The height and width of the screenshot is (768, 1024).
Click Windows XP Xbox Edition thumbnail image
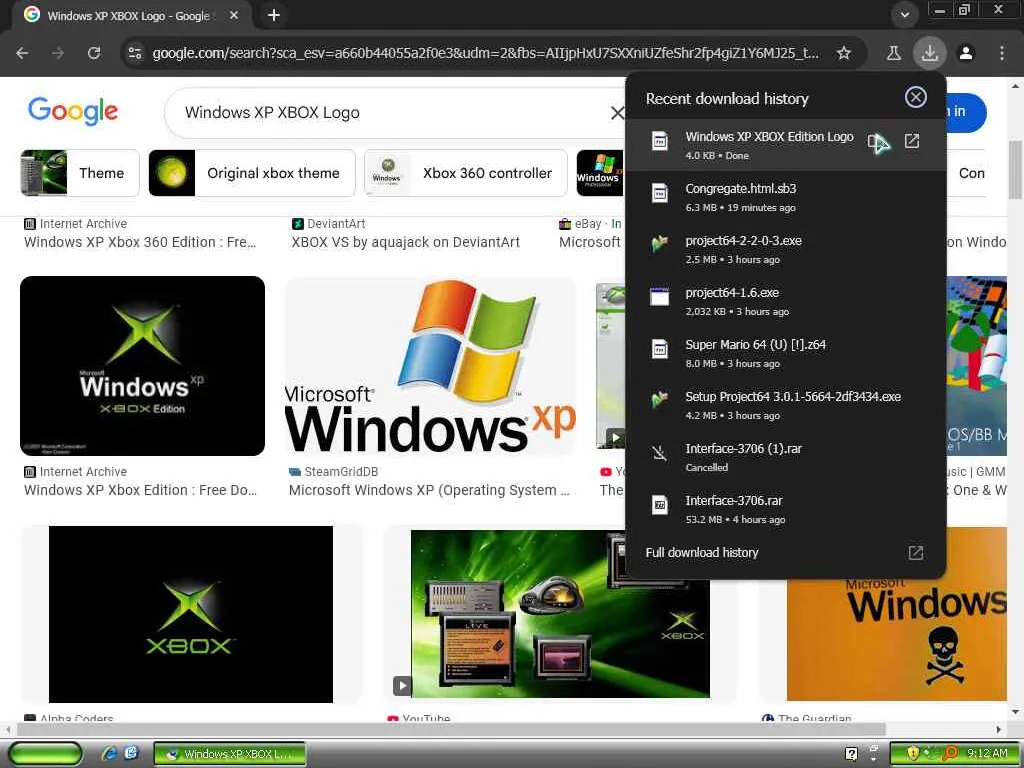[x=142, y=366]
